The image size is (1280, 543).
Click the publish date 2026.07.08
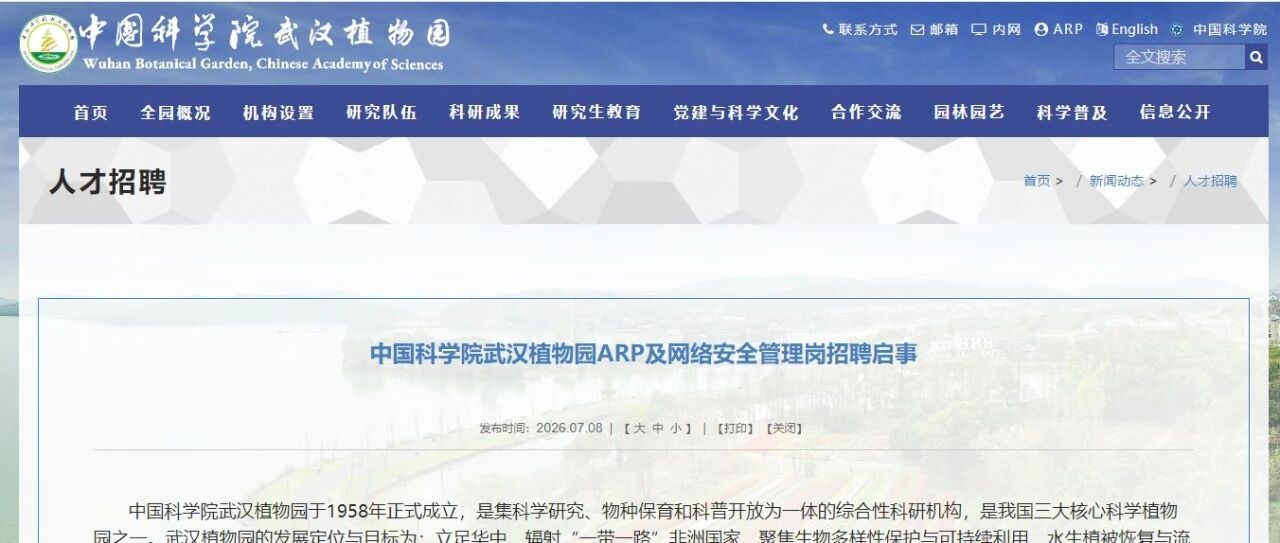569,428
